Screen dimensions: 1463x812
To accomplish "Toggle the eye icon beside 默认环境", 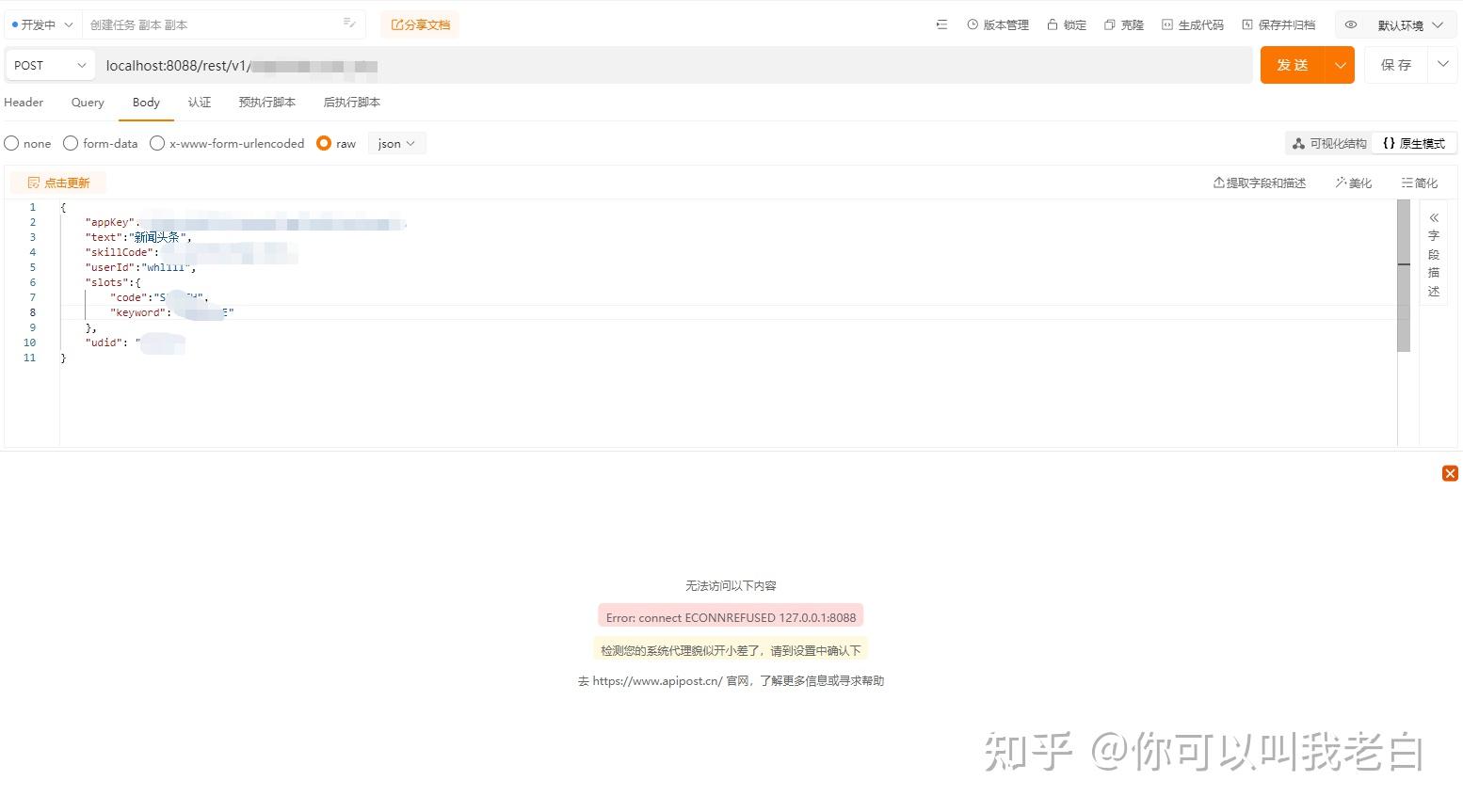I will [x=1351, y=25].
